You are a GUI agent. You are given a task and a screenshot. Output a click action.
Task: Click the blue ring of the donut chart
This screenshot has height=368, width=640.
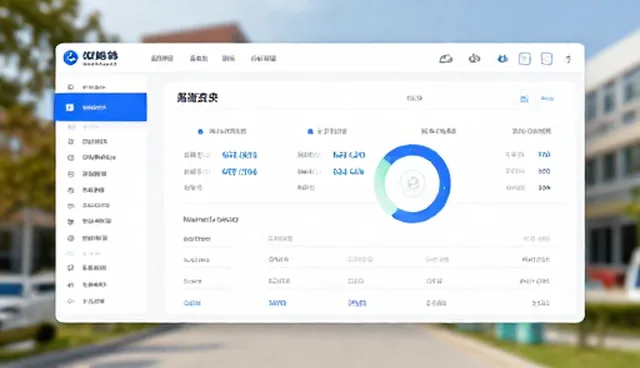444,184
